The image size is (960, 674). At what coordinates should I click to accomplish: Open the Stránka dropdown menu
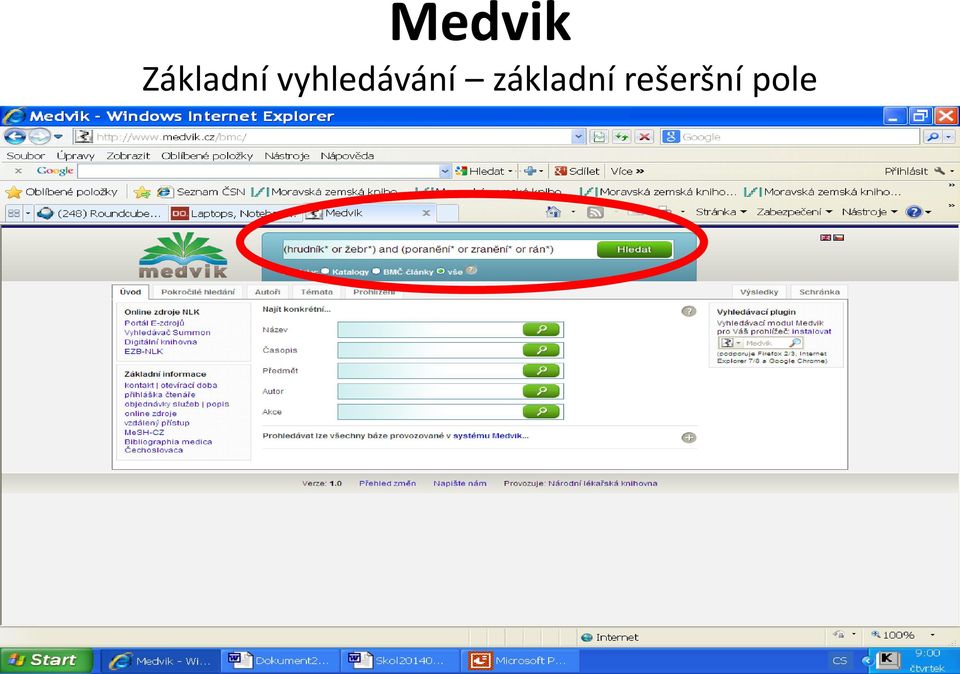(721, 212)
